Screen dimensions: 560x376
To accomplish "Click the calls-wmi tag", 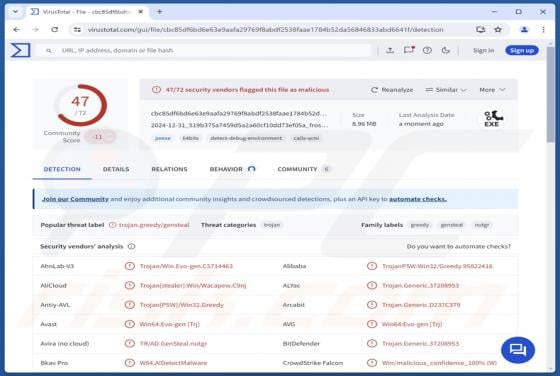I will [x=306, y=138].
